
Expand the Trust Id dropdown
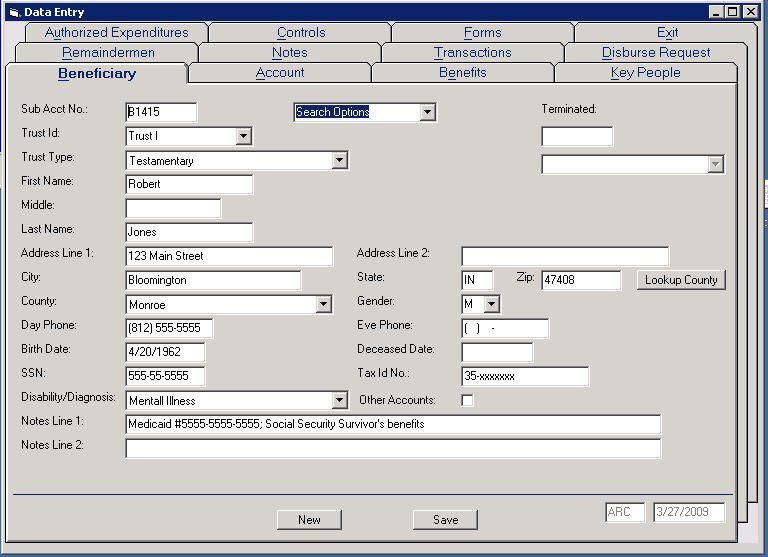[x=243, y=137]
